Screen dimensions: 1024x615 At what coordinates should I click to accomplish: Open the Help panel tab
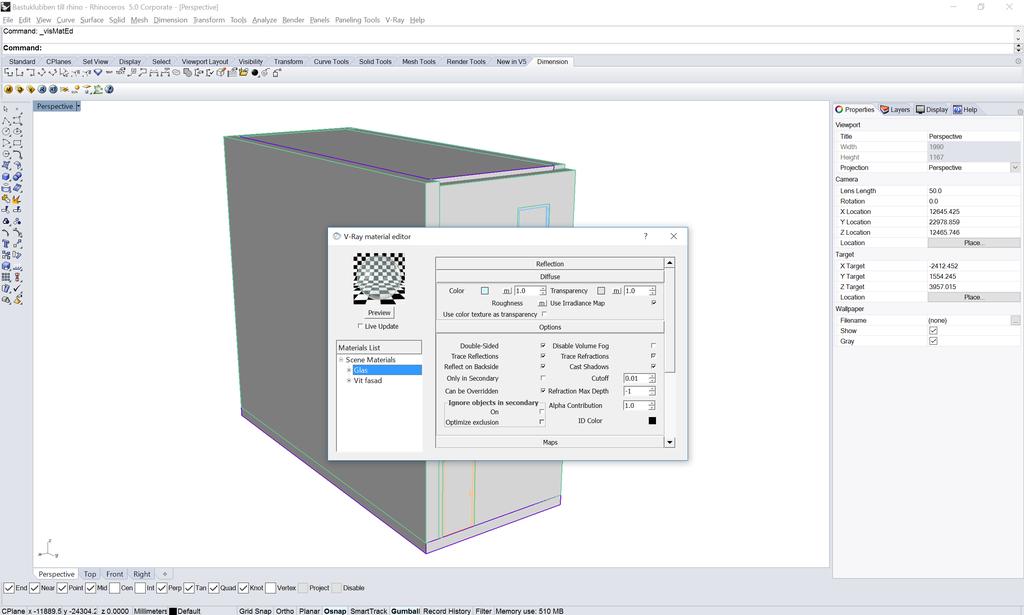pos(965,110)
